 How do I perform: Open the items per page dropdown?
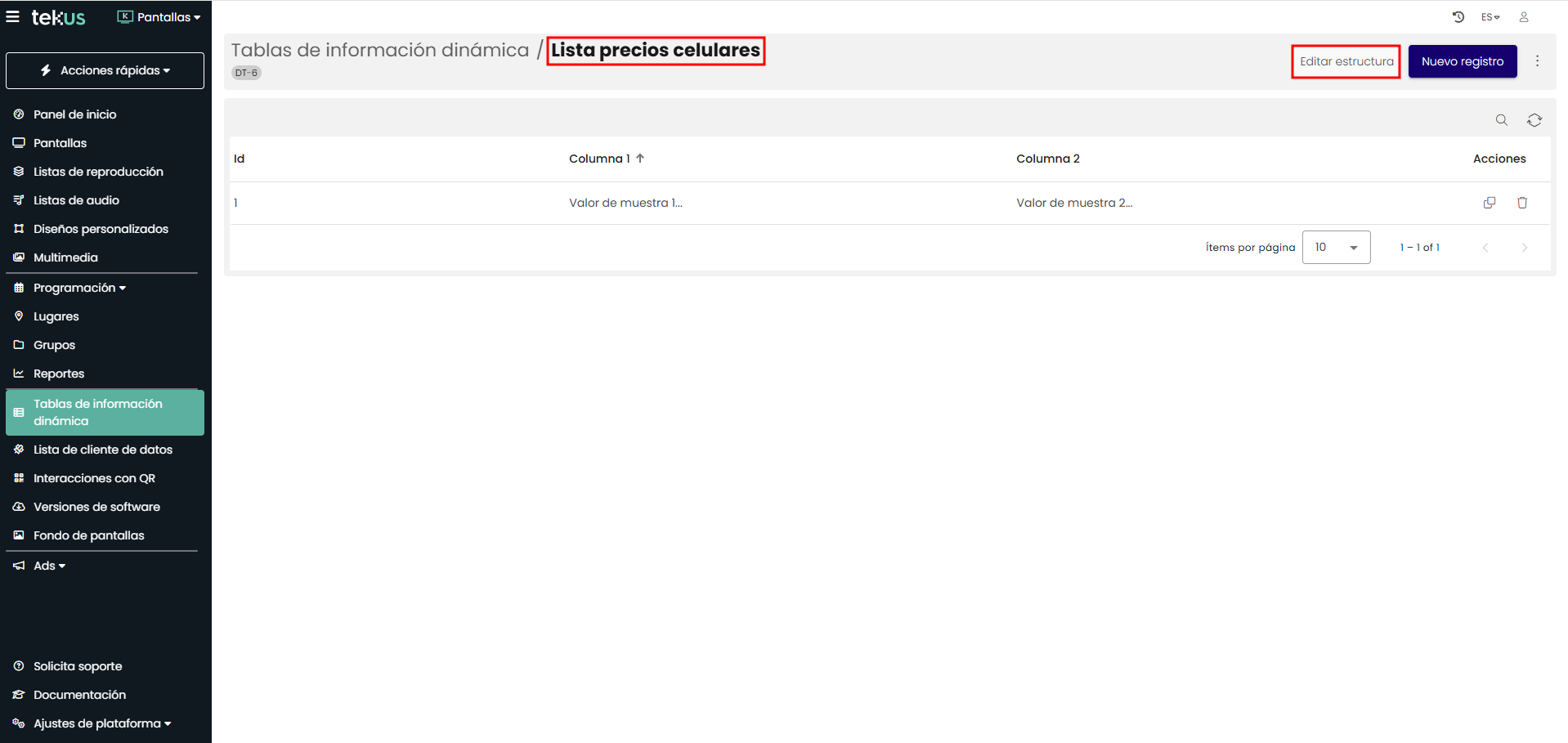(1336, 248)
